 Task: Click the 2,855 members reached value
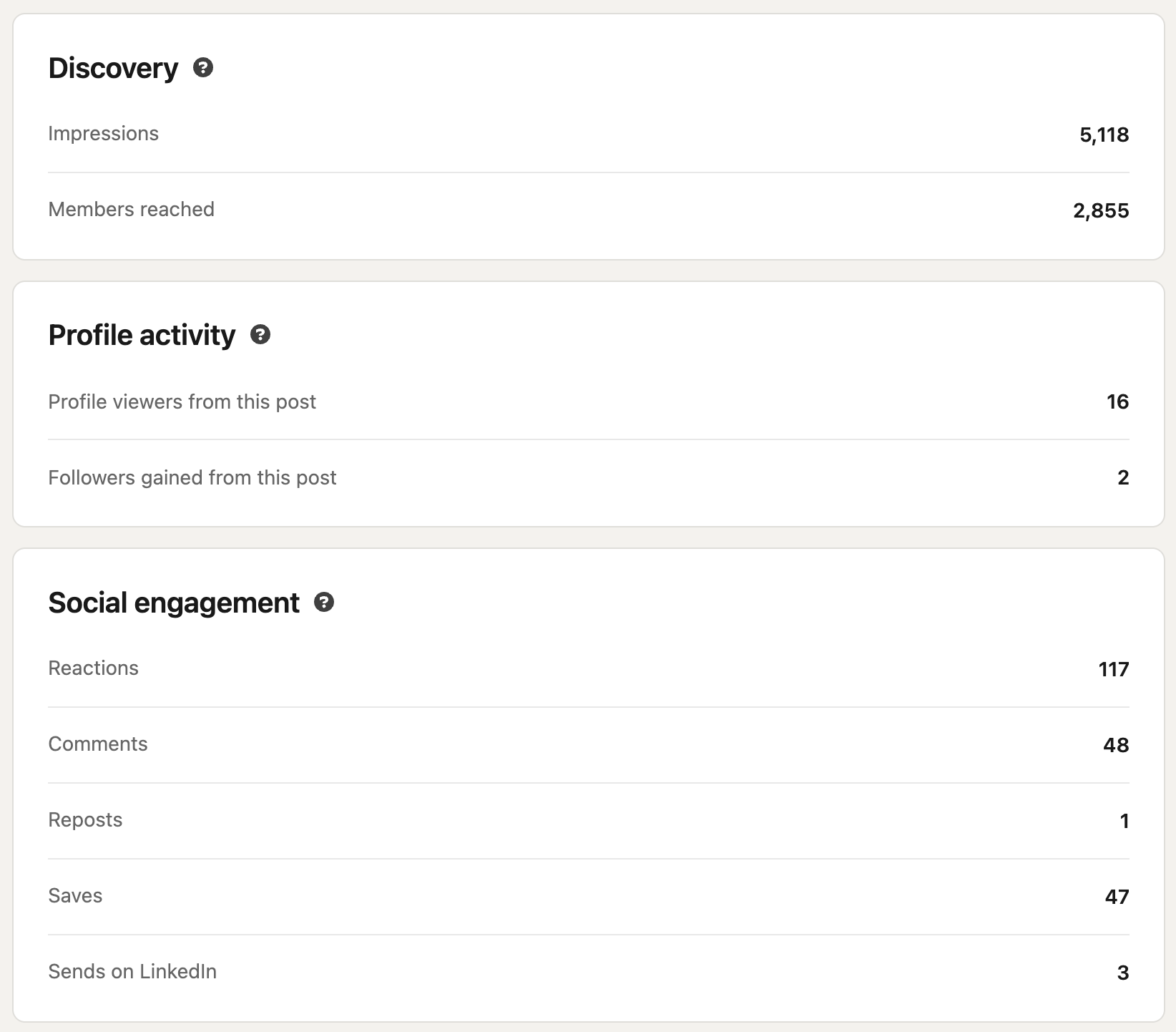pos(1101,210)
